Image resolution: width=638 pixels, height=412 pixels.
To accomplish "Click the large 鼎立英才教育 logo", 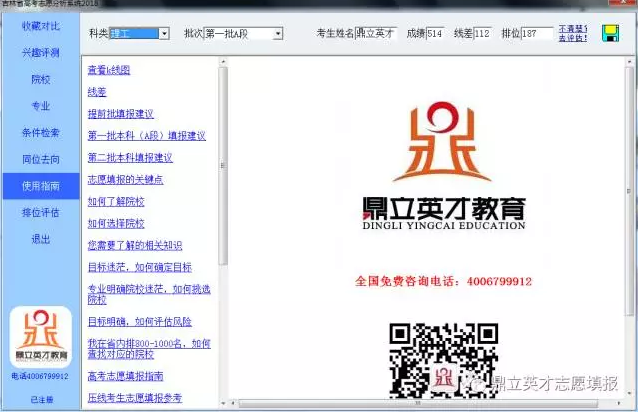I will [x=444, y=165].
